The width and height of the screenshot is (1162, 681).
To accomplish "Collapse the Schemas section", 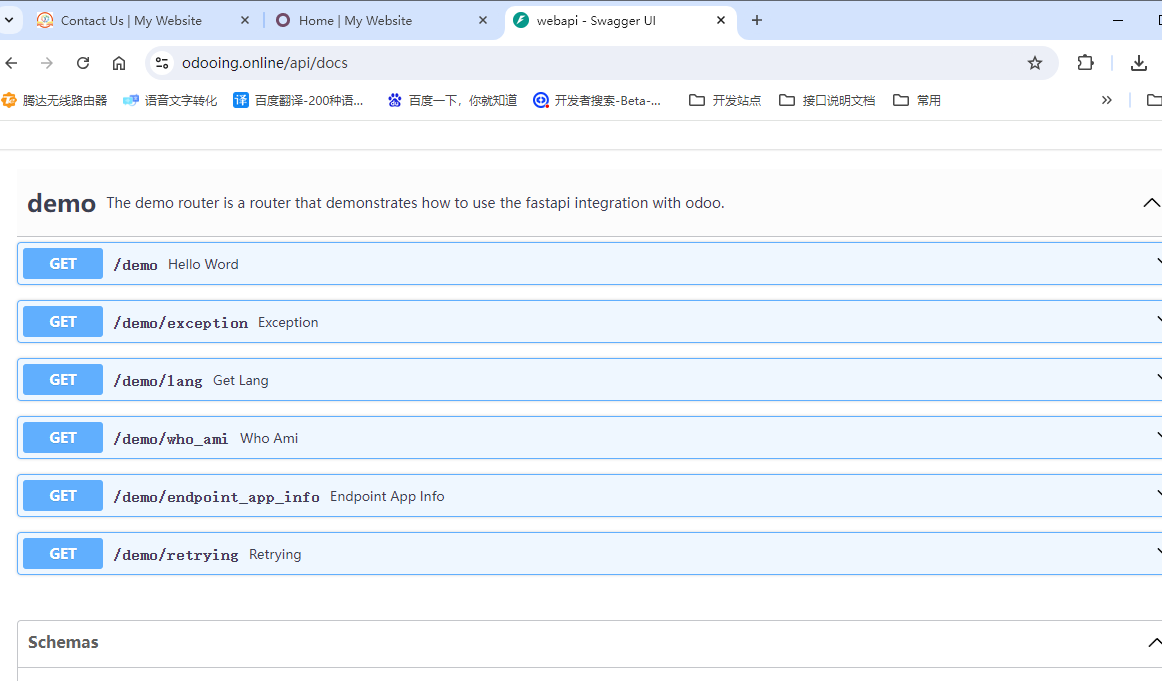I will (1153, 642).
